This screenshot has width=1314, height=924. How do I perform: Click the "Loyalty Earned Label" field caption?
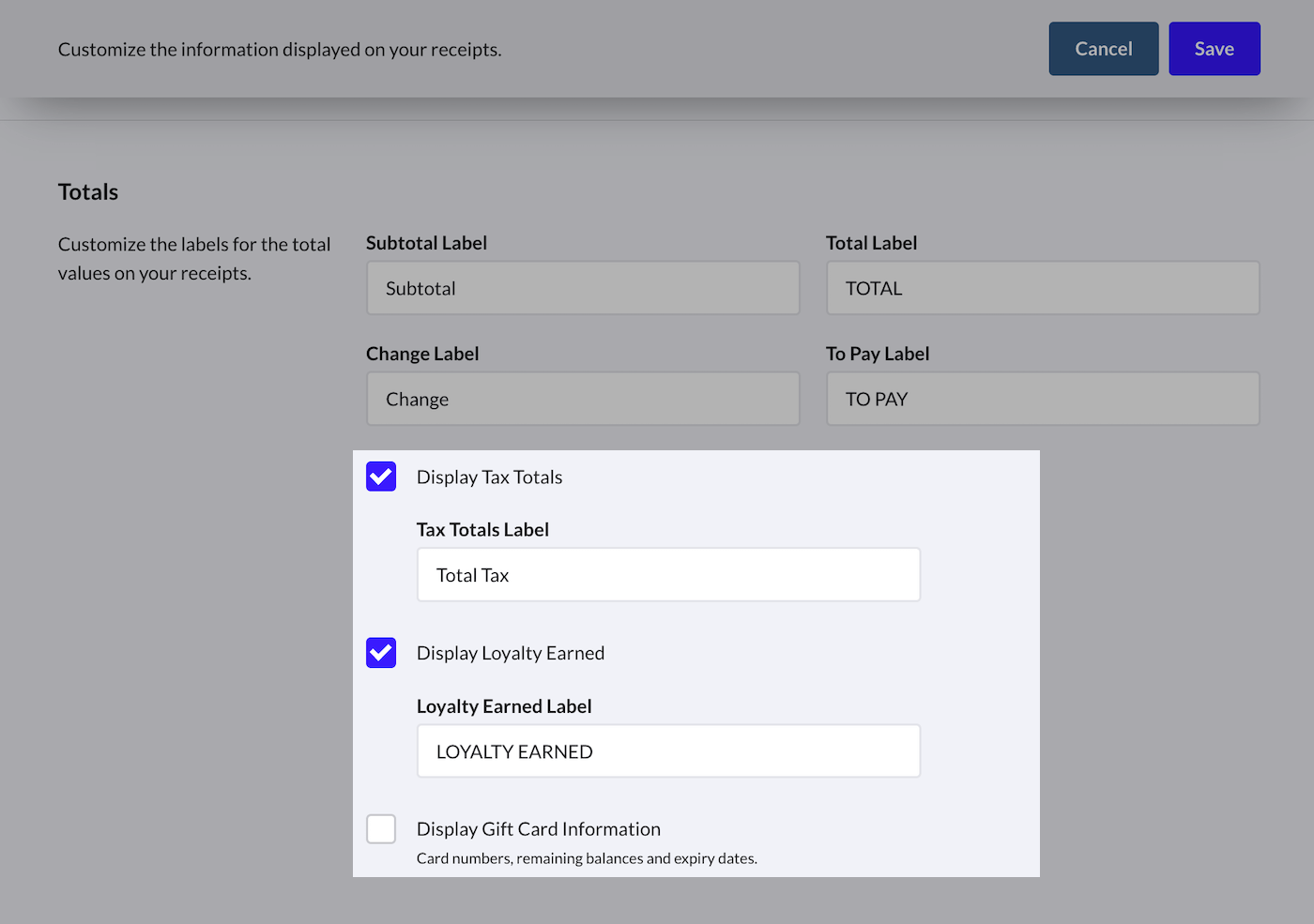pyautogui.click(x=504, y=706)
